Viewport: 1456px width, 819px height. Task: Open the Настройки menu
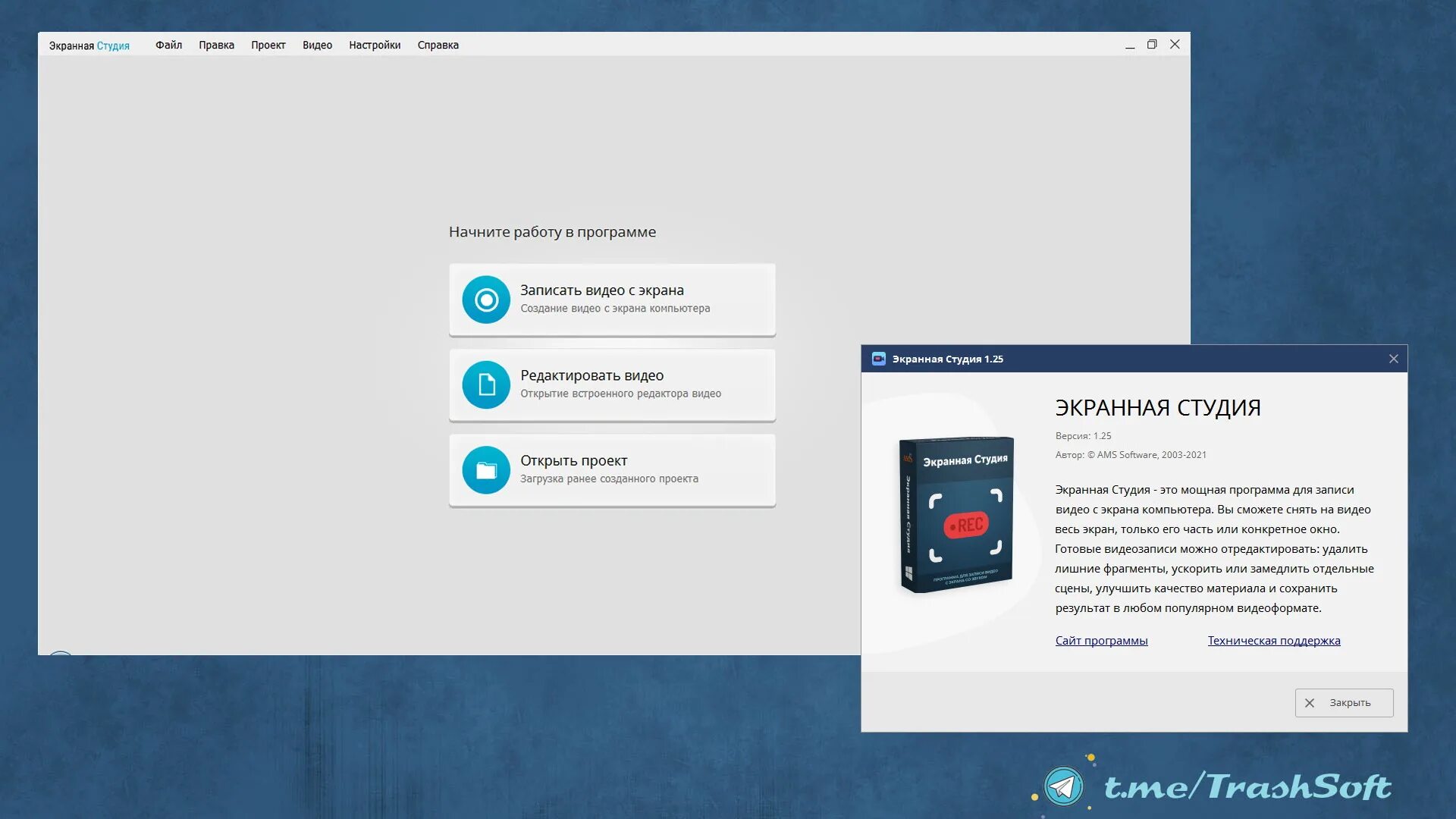375,45
